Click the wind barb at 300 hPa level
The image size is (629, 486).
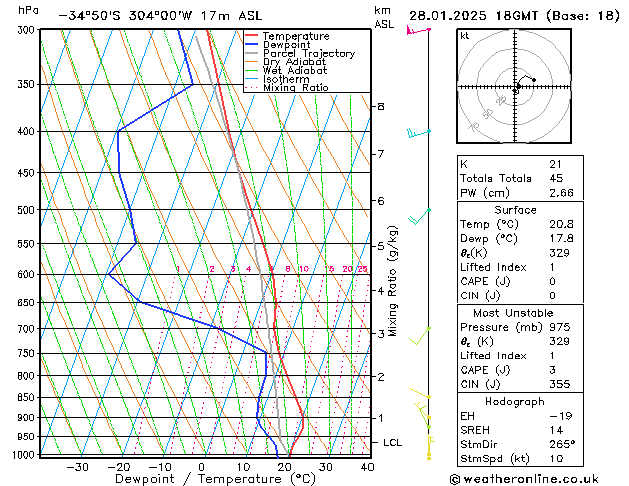click(418, 30)
